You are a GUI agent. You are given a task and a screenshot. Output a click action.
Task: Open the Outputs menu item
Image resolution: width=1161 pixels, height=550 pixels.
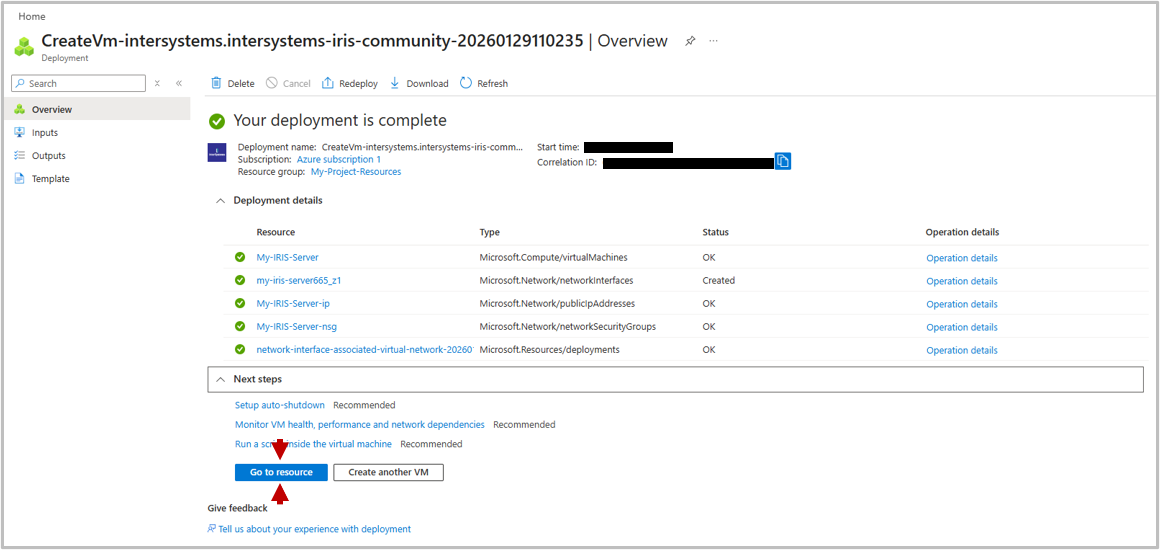(x=48, y=156)
